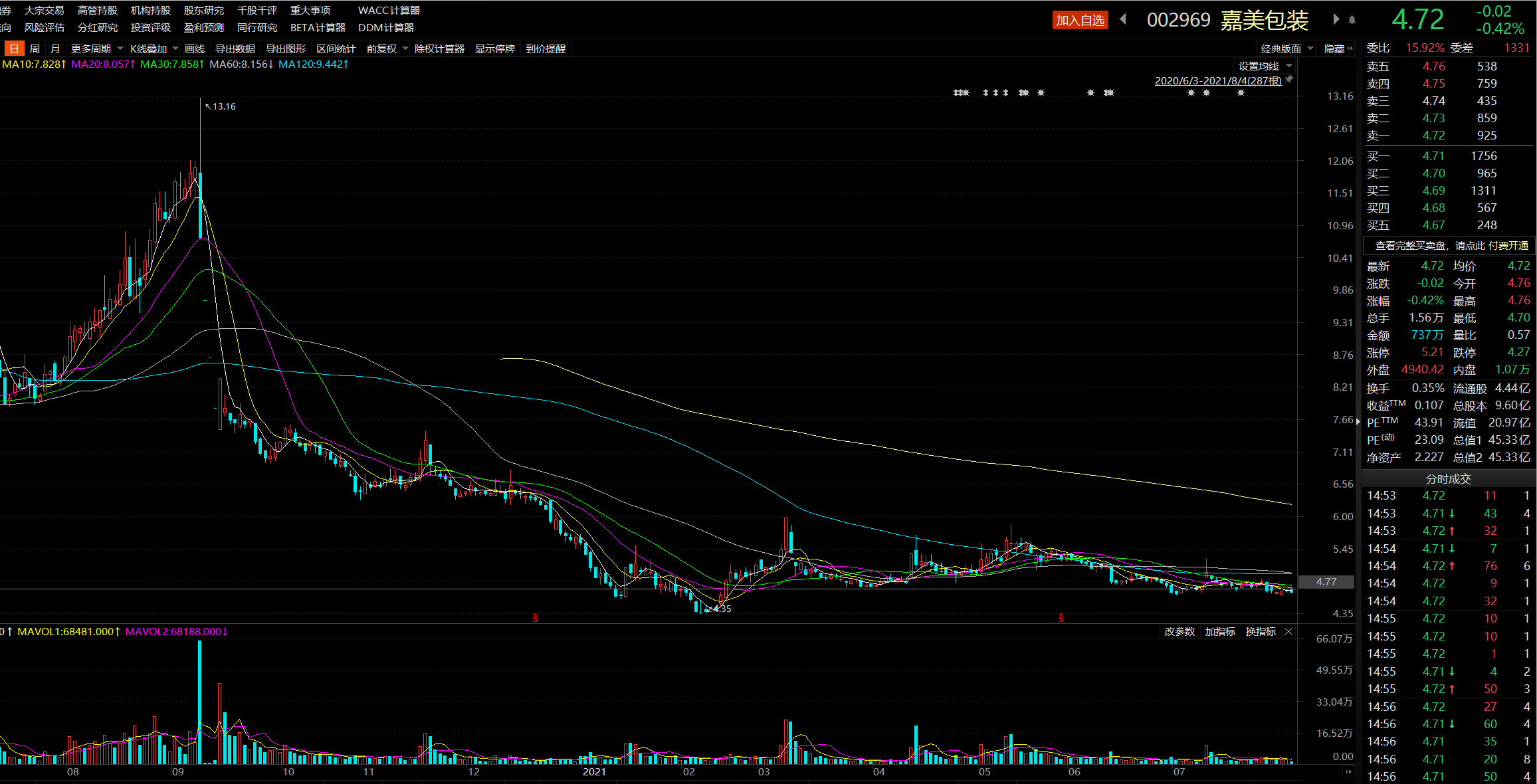
Task: Open 经典版面 layout dropdown
Action: [x=1287, y=49]
